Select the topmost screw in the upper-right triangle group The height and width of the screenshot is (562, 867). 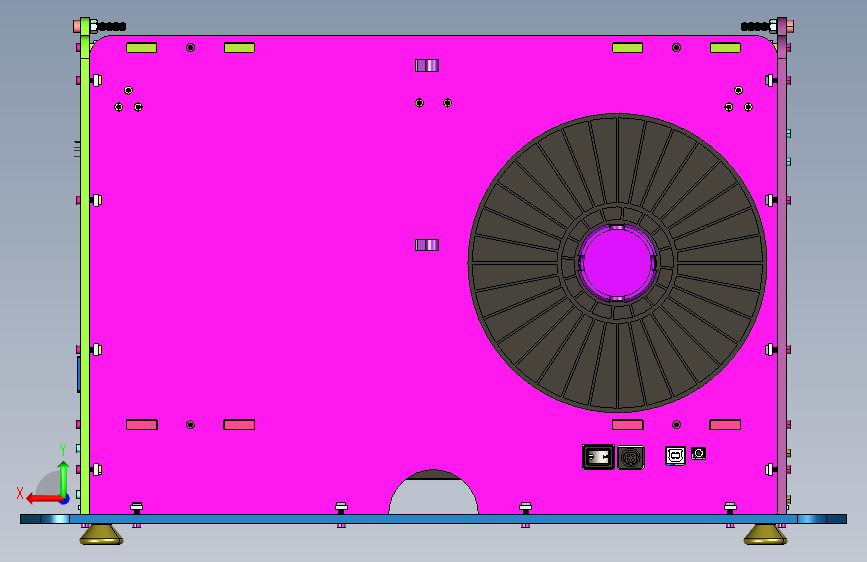pyautogui.click(x=738, y=90)
